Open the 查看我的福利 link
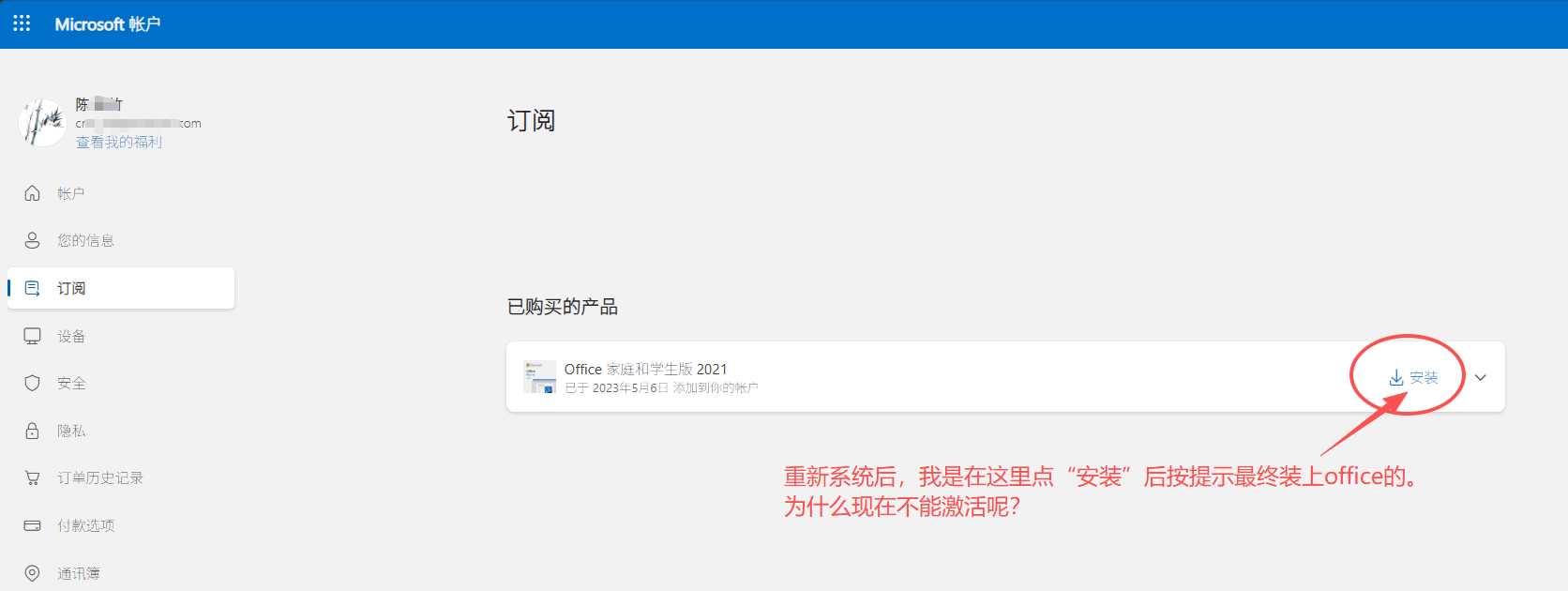Screen dimensions: 1568x591 point(119,142)
